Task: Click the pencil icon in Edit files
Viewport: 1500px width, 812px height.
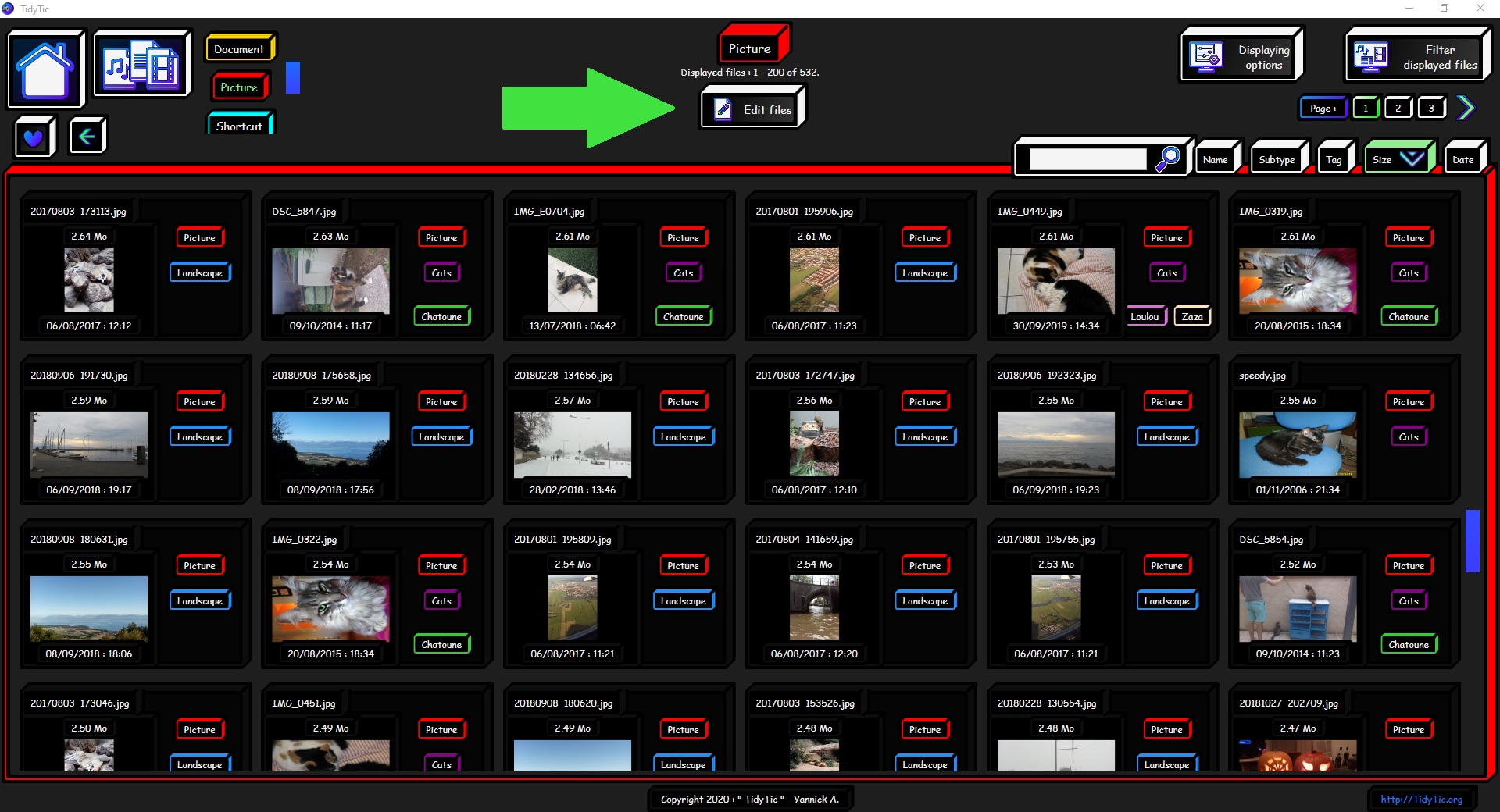Action: pos(723,109)
